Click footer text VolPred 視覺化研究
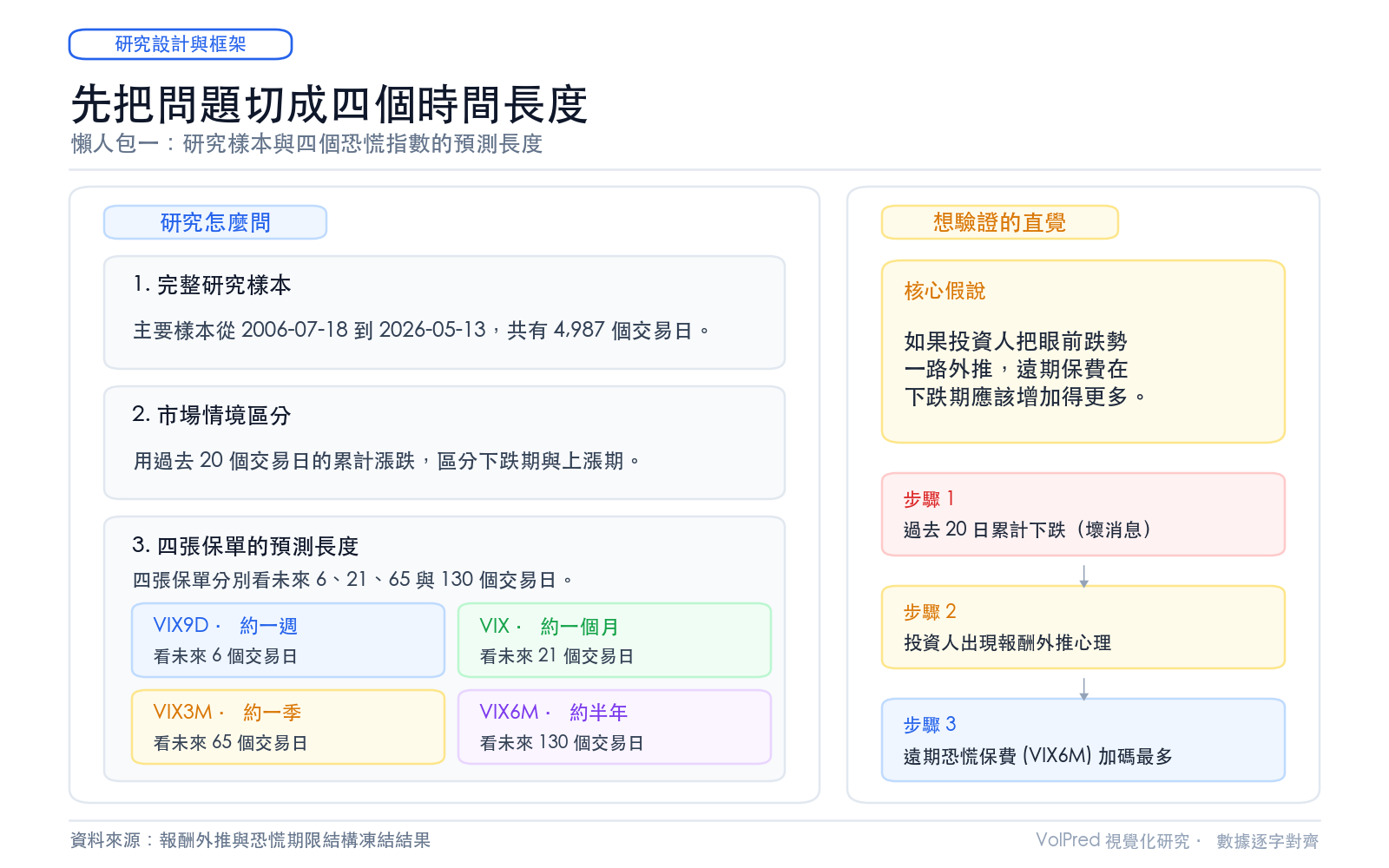Viewport: 1389px width, 868px height. (1113, 840)
